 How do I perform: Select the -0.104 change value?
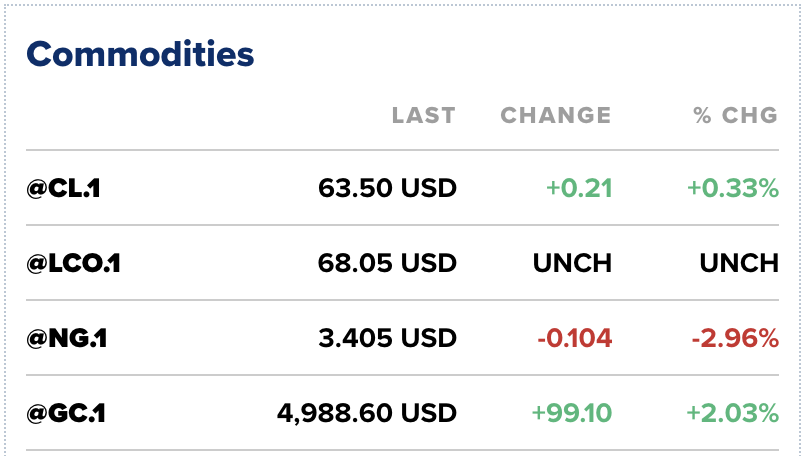pyautogui.click(x=574, y=338)
